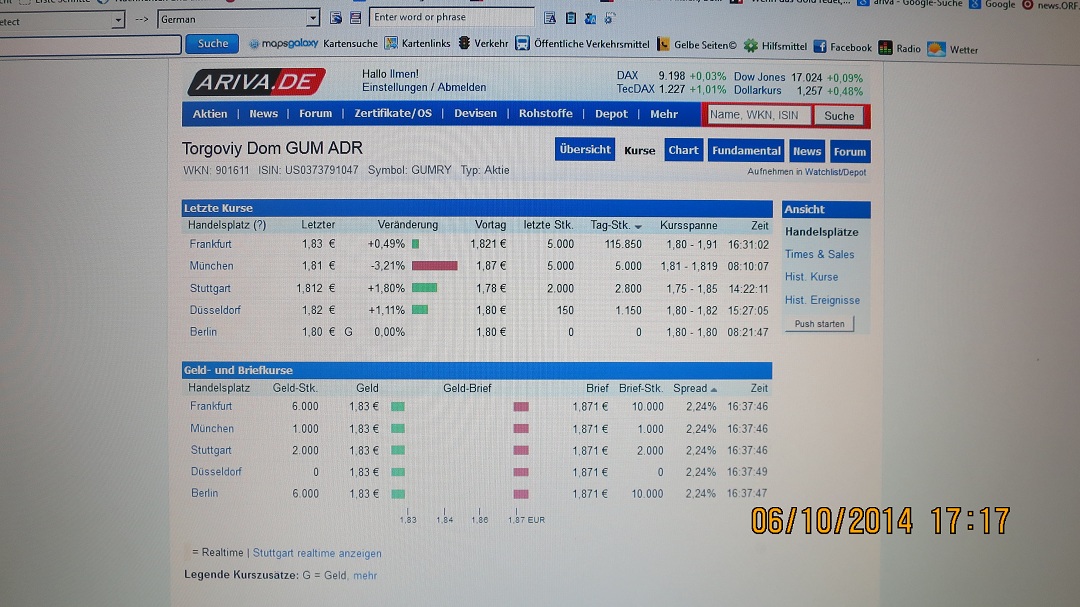1080x607 pixels.
Task: Switch to the Übersicht tab
Action: coord(585,150)
